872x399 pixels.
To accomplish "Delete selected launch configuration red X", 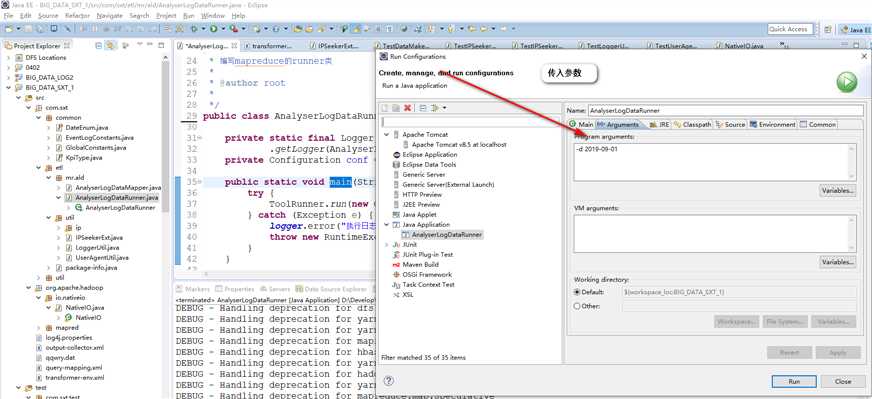I will (407, 108).
